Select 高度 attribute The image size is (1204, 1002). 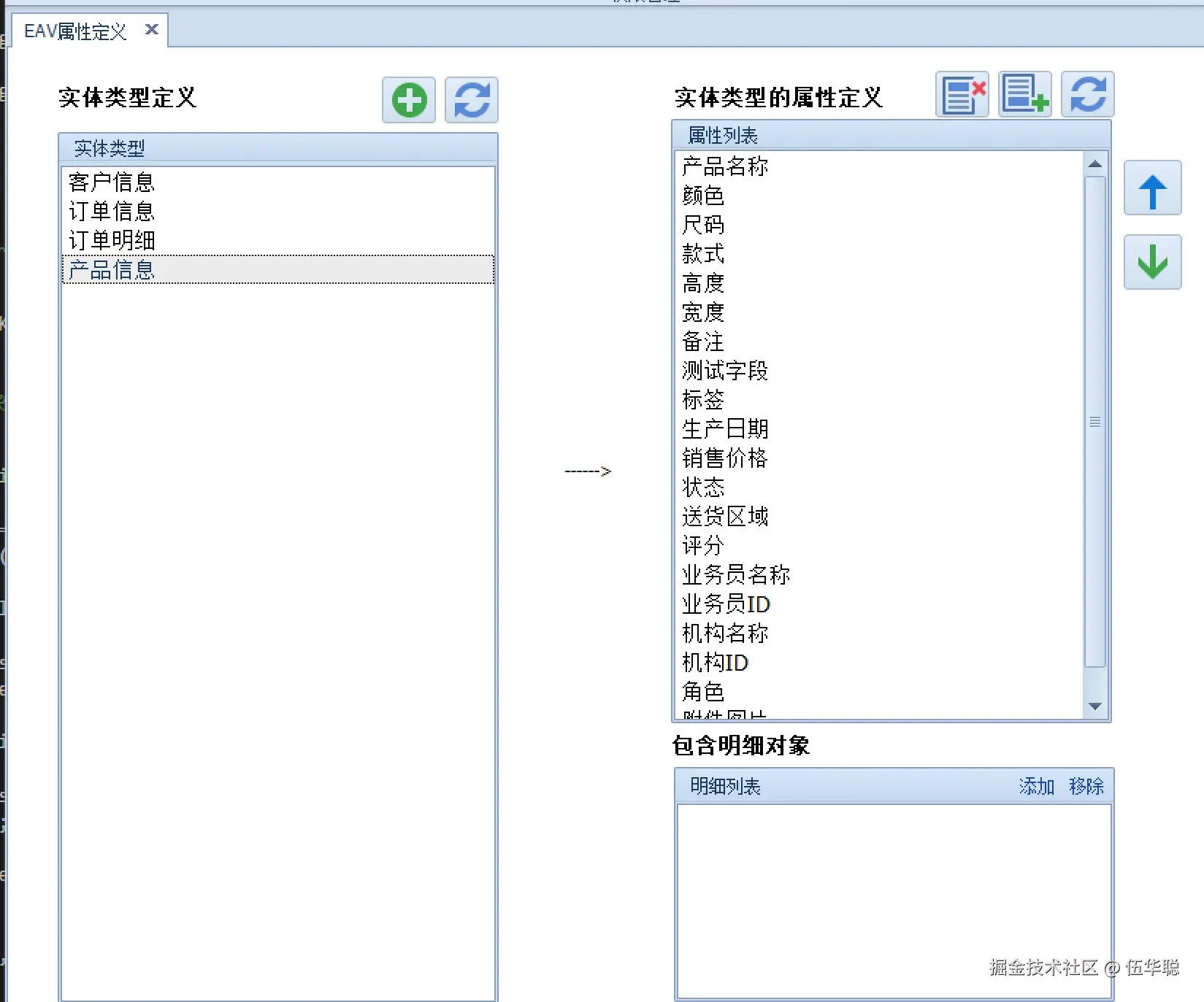879,283
